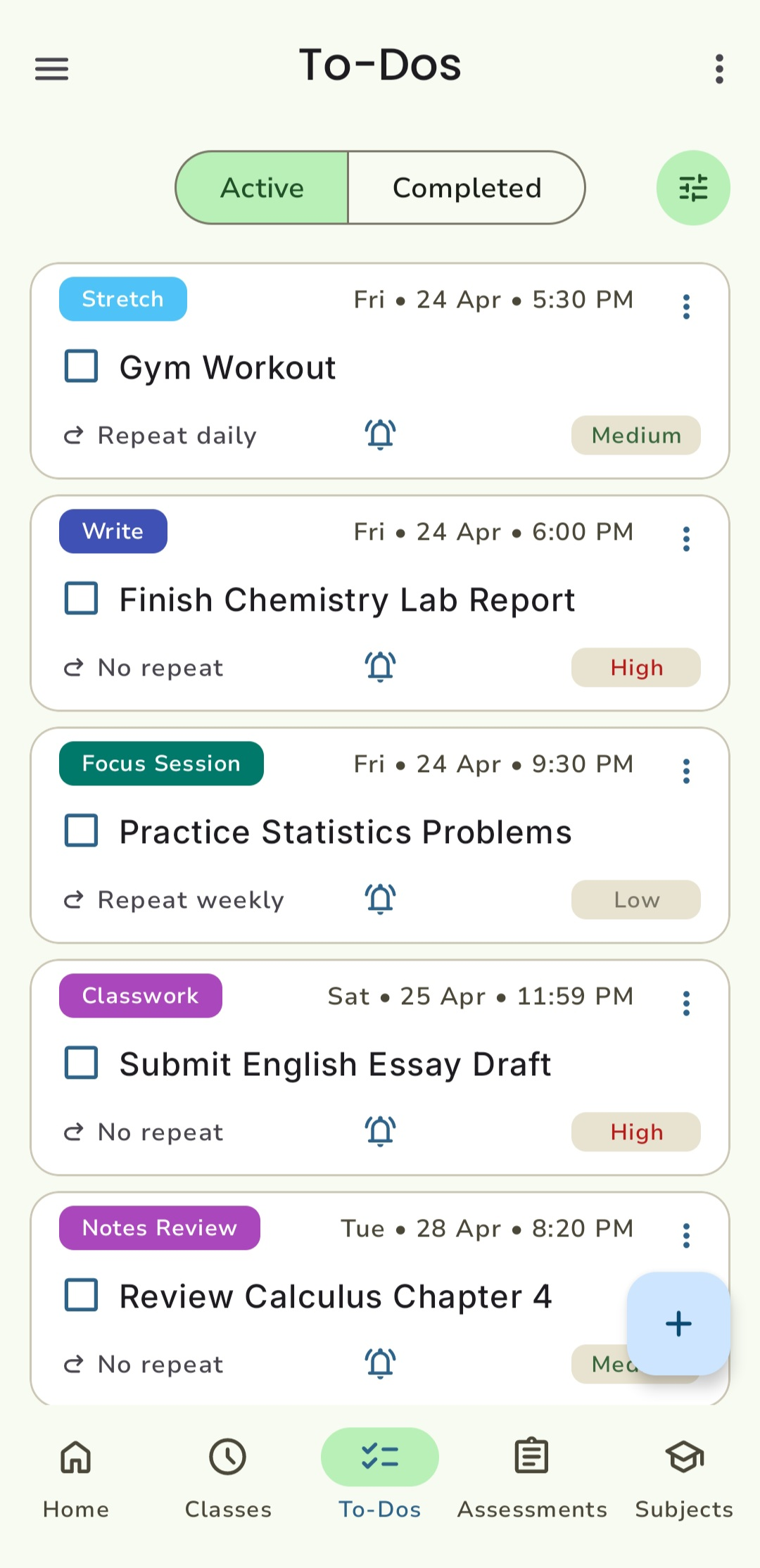
Task: Tap the reminder bell on Gym Workout
Action: [380, 434]
